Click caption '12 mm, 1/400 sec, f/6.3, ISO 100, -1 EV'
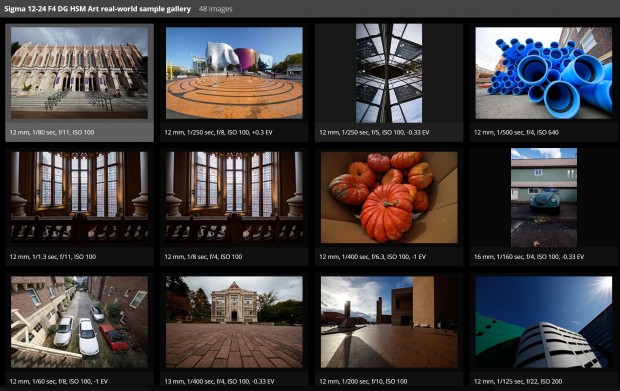The height and width of the screenshot is (391, 620). coord(372,257)
